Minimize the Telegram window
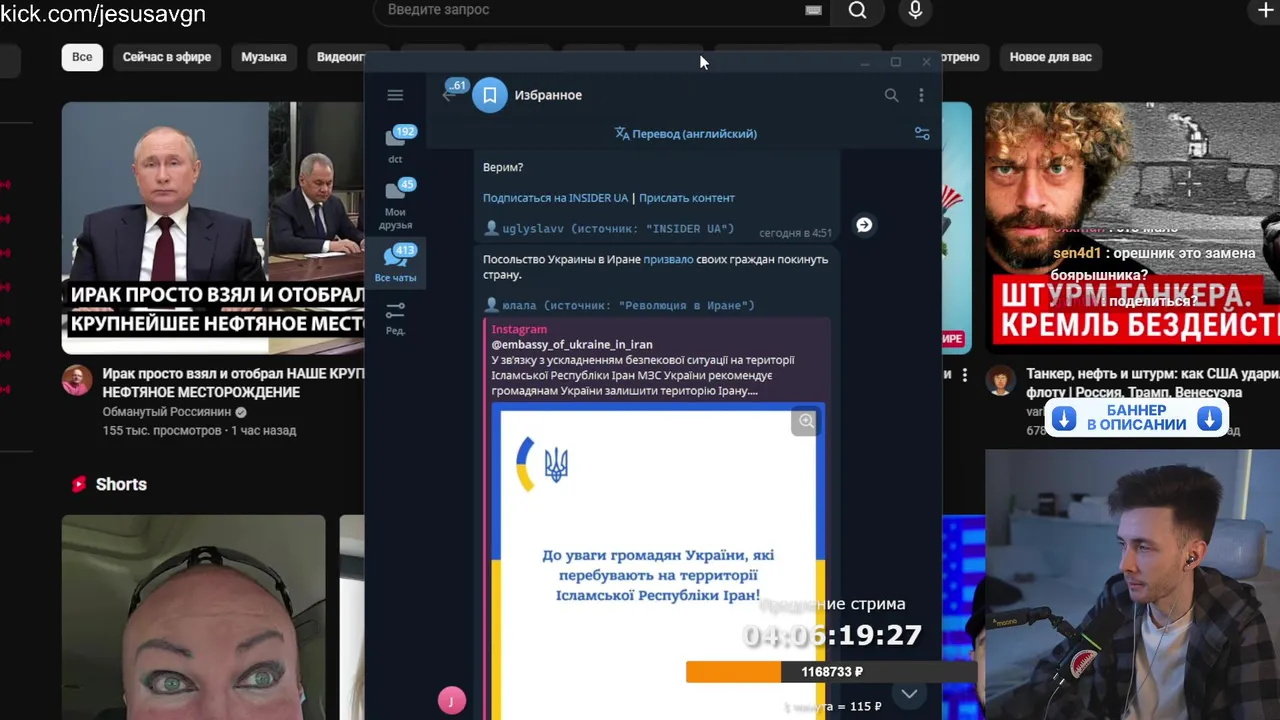 pyautogui.click(x=865, y=62)
